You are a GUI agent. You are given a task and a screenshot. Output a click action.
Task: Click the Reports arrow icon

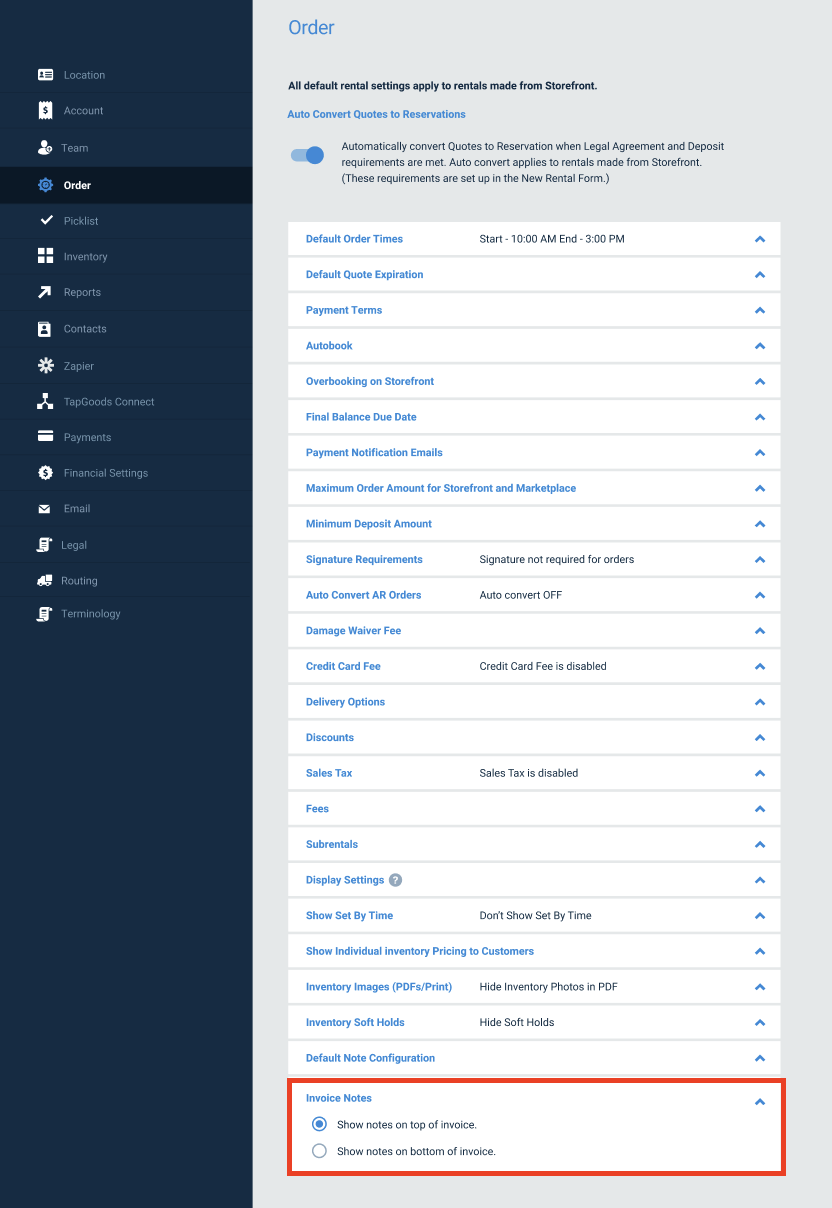tap(45, 292)
